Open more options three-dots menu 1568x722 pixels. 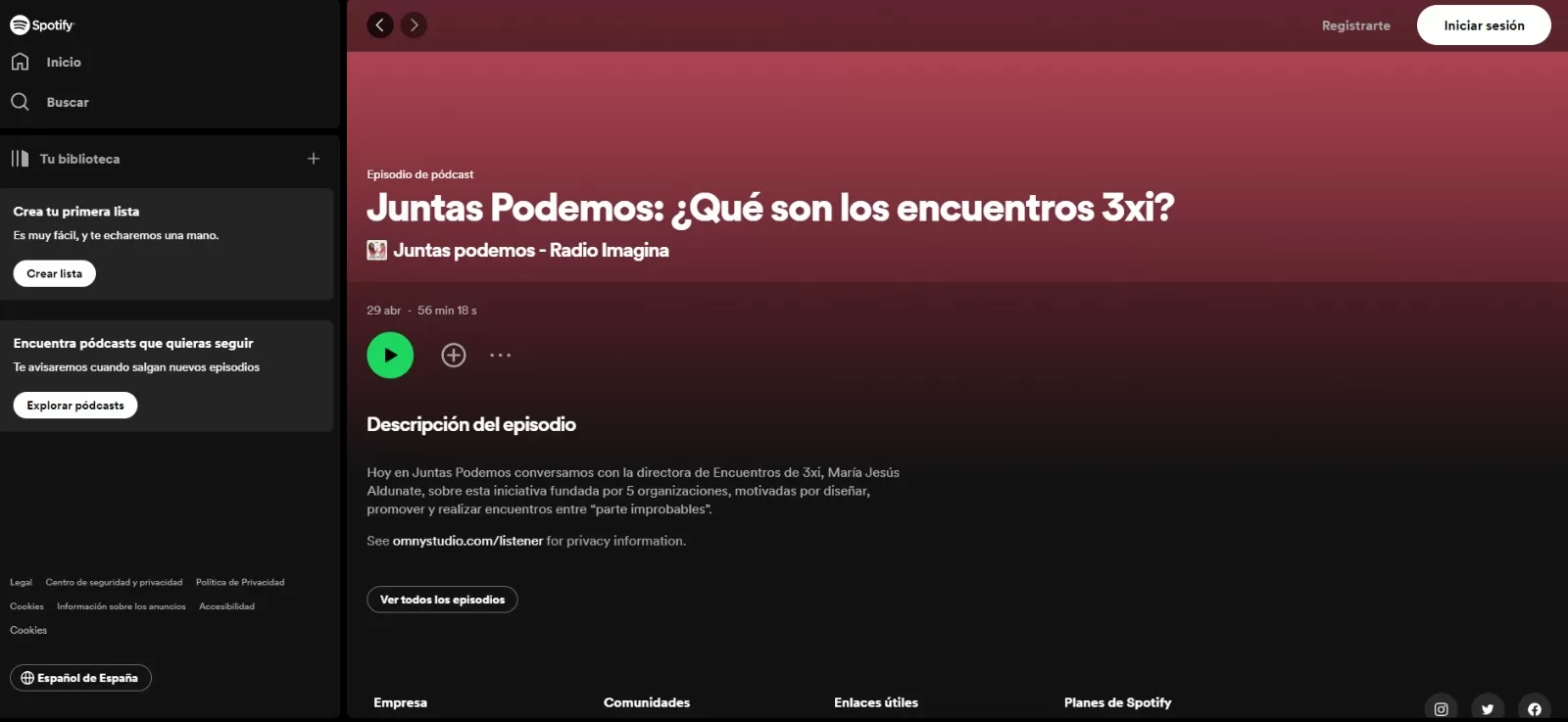click(501, 355)
